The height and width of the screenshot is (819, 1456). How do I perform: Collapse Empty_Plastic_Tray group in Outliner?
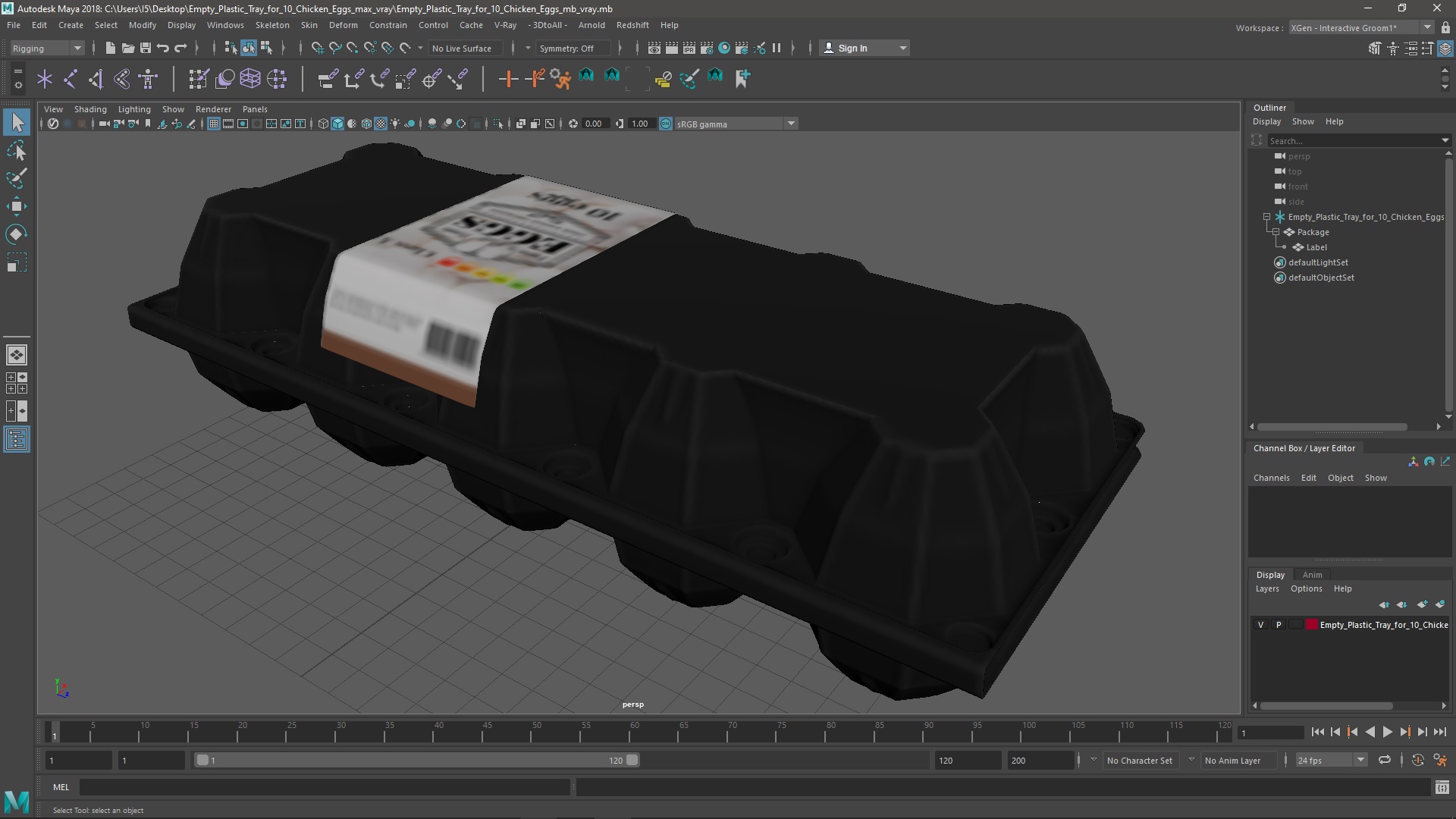pyautogui.click(x=1266, y=217)
